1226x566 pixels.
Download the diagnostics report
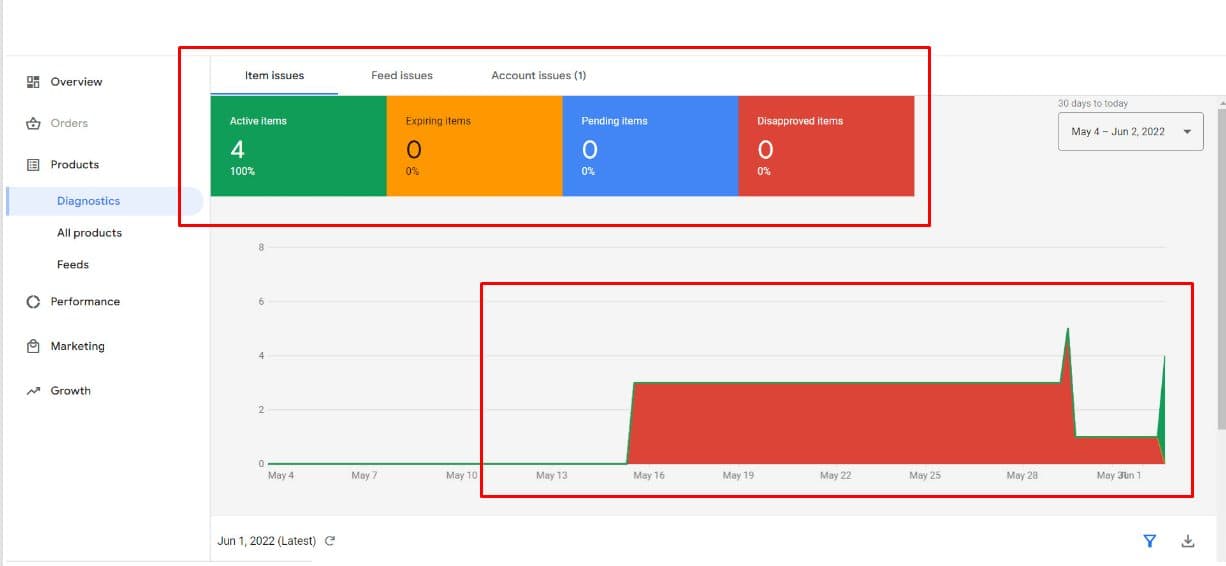coord(1188,541)
